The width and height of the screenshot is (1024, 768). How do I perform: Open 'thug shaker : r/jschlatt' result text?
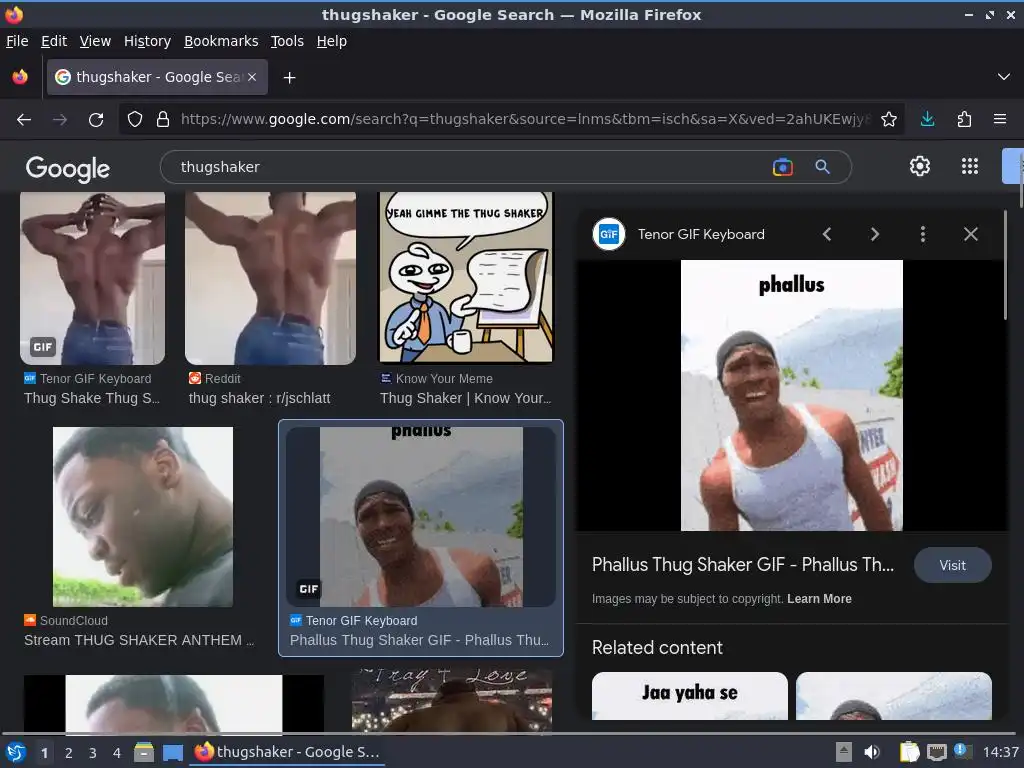click(x=259, y=398)
